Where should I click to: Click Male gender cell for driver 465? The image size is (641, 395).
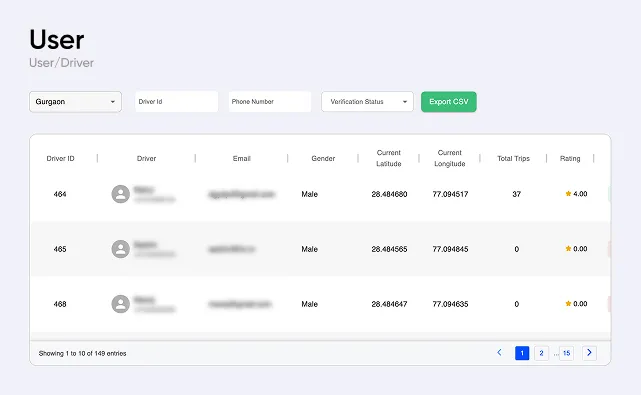pos(309,249)
